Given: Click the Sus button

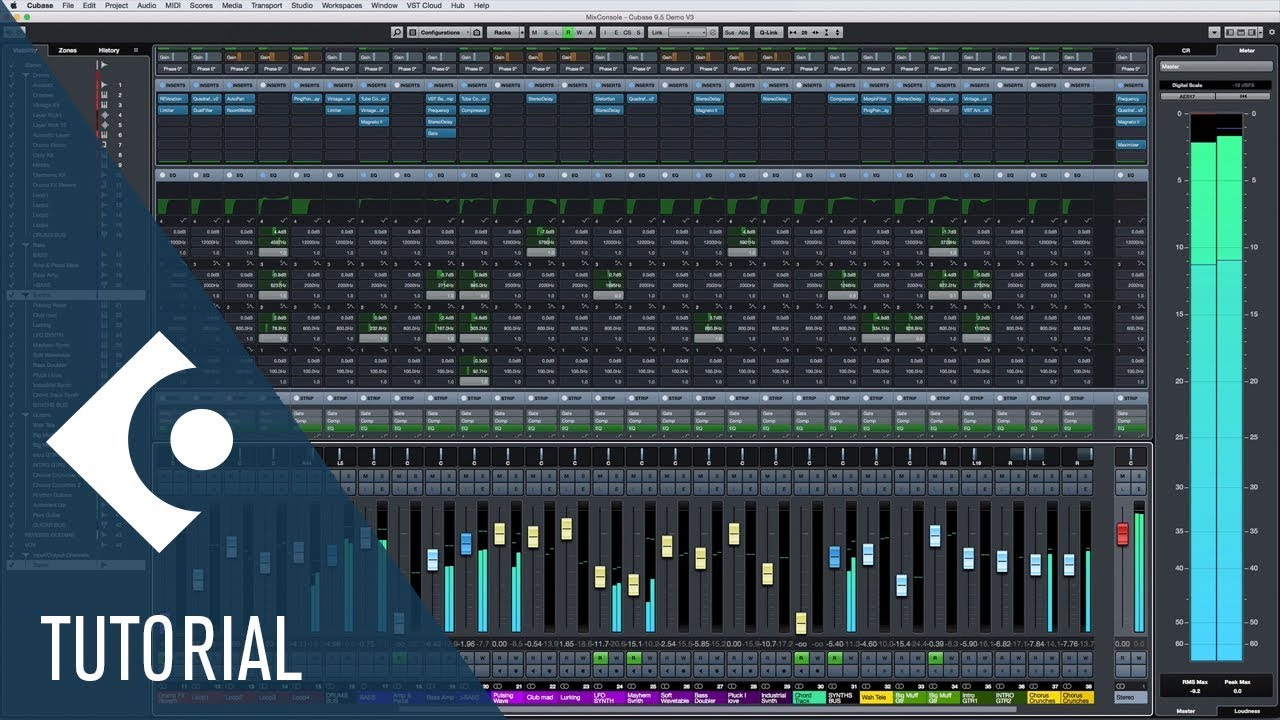Looking at the screenshot, I should (x=730, y=32).
